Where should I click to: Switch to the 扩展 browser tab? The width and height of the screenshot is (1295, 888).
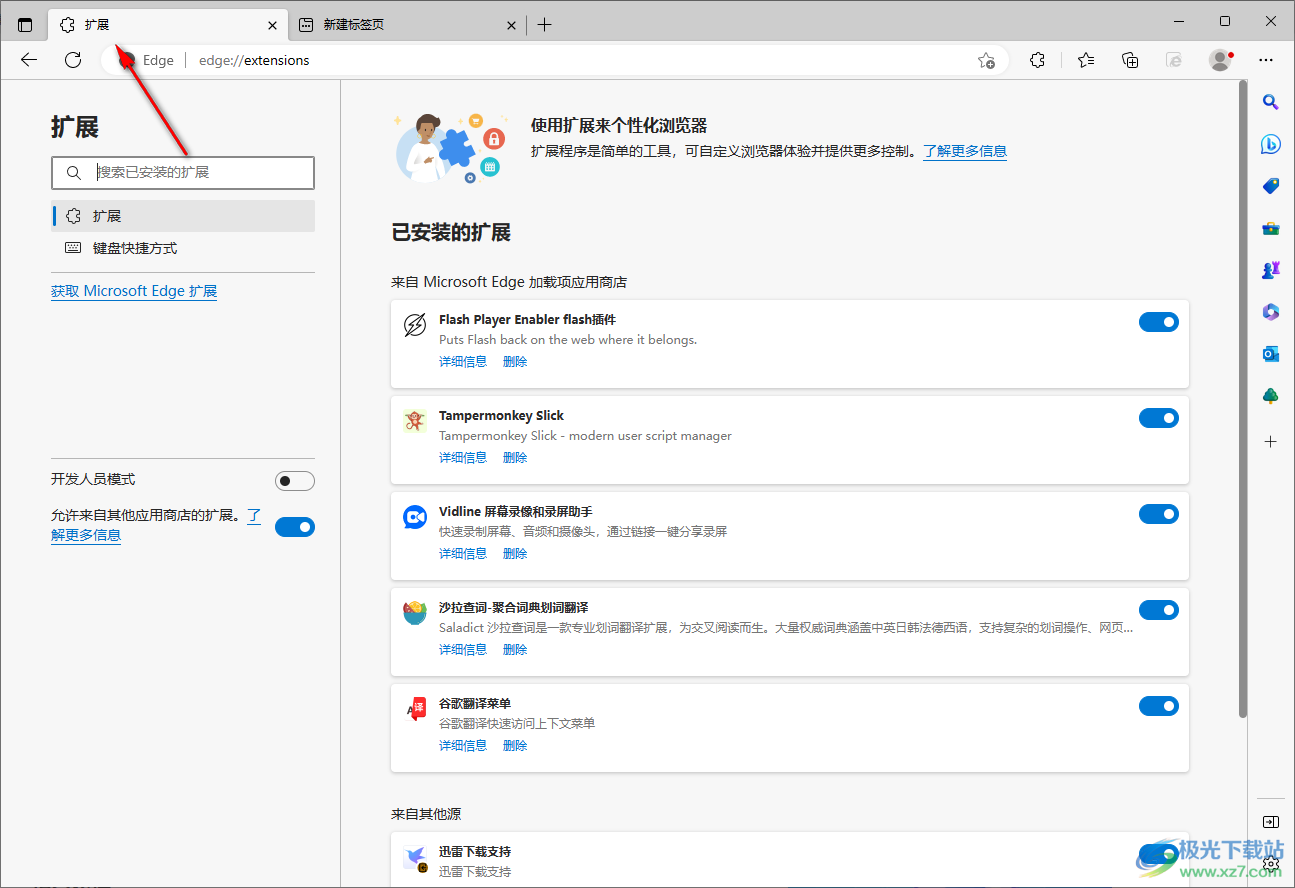click(x=167, y=25)
